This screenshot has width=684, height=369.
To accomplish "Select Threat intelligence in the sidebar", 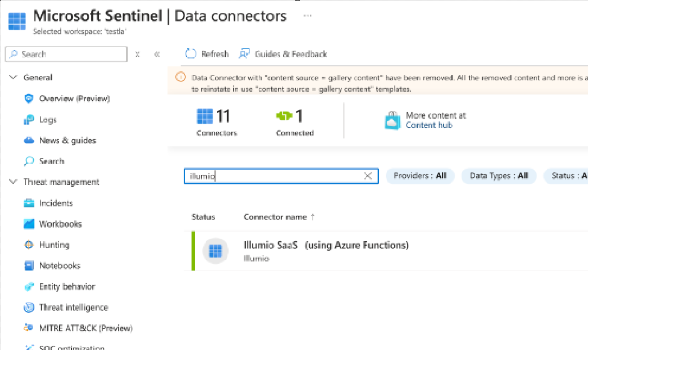I will [x=73, y=307].
